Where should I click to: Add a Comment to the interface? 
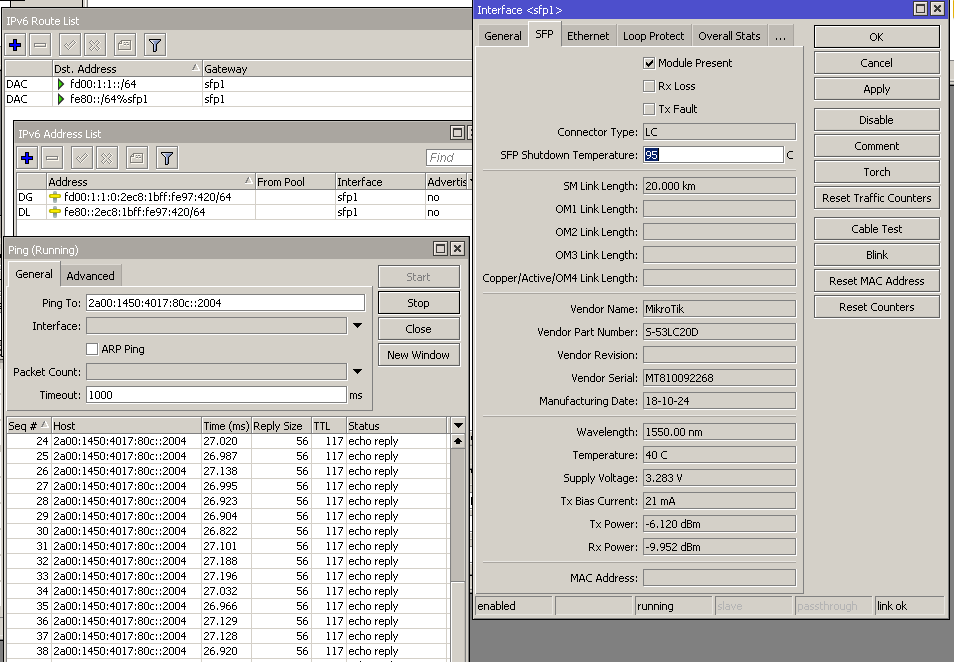877,147
